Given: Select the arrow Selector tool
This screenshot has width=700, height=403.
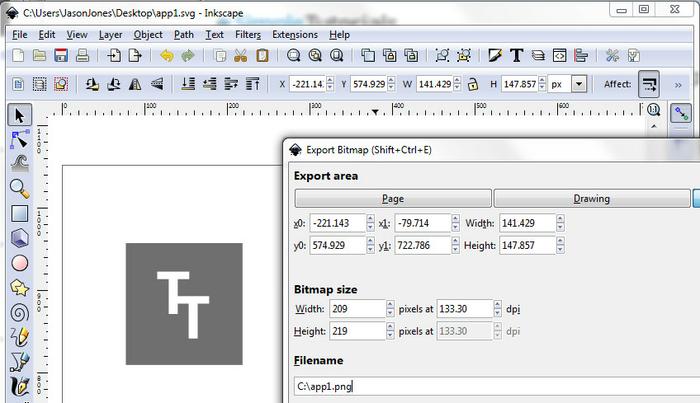Looking at the screenshot, I should coord(19,115).
